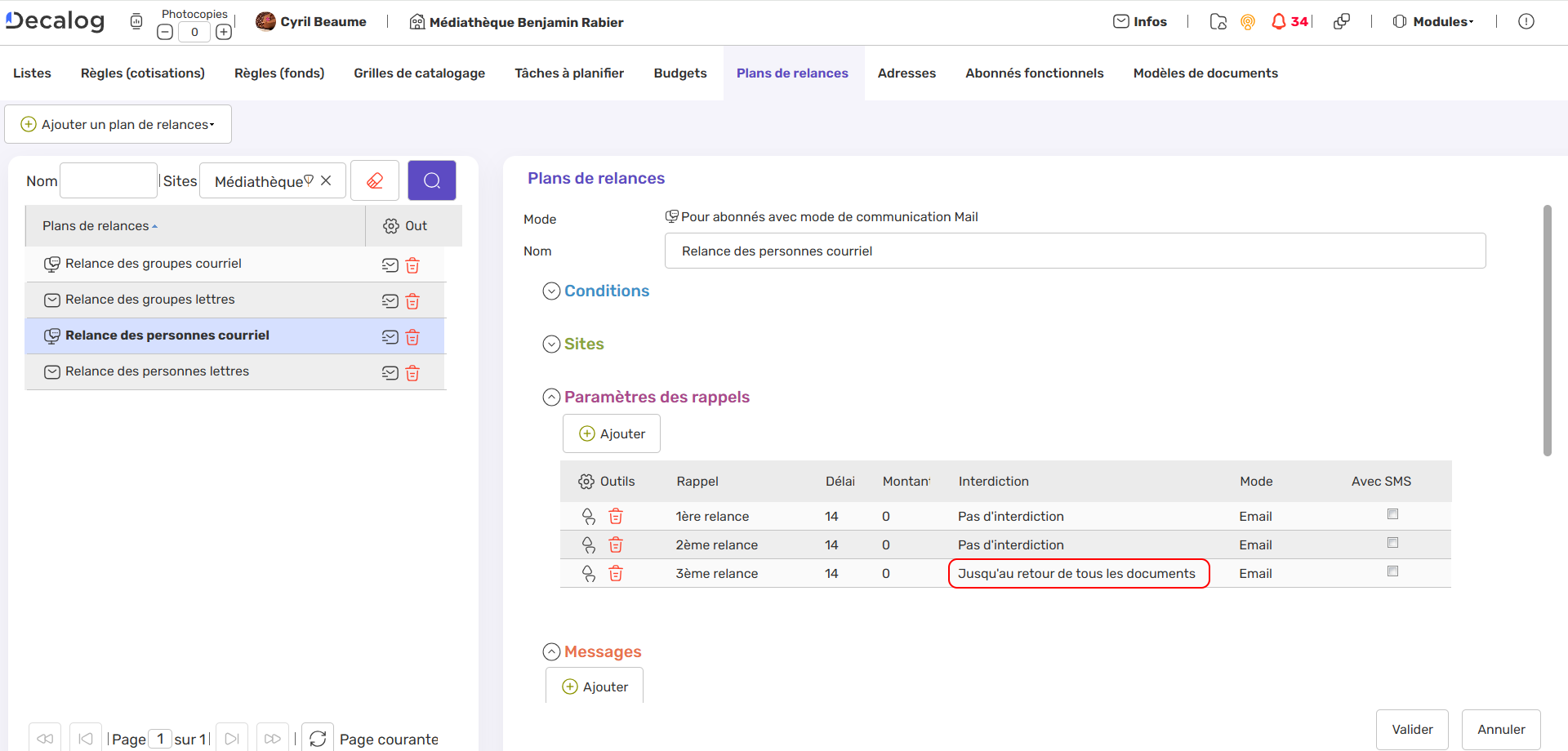Delete the Relance des groupes courriel plan
The width and height of the screenshot is (1568, 751).
click(x=412, y=265)
